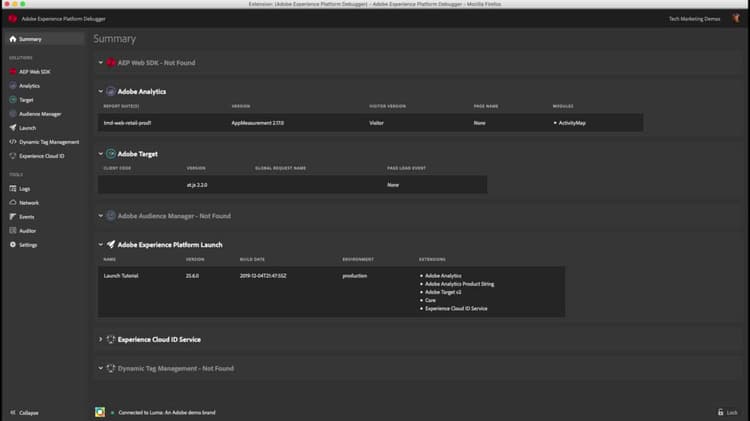Click the Adobe Audience Manager section icon
Screen dimensions: 750x421
coord(111,216)
